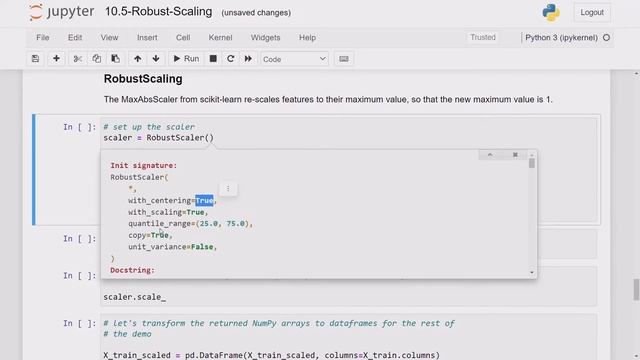
Task: Click the "Let's transform" comment line
Action: (279, 323)
